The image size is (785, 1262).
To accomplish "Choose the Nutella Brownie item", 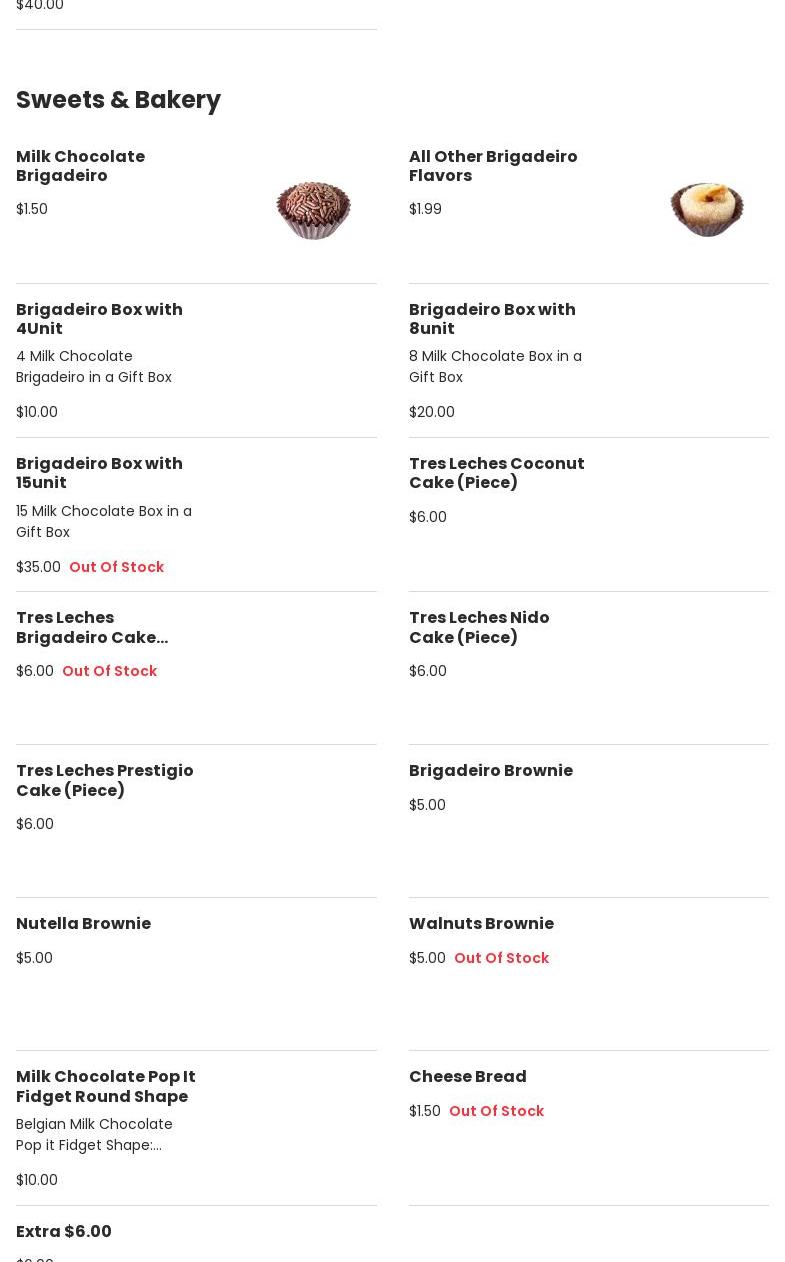I will coord(83,924).
